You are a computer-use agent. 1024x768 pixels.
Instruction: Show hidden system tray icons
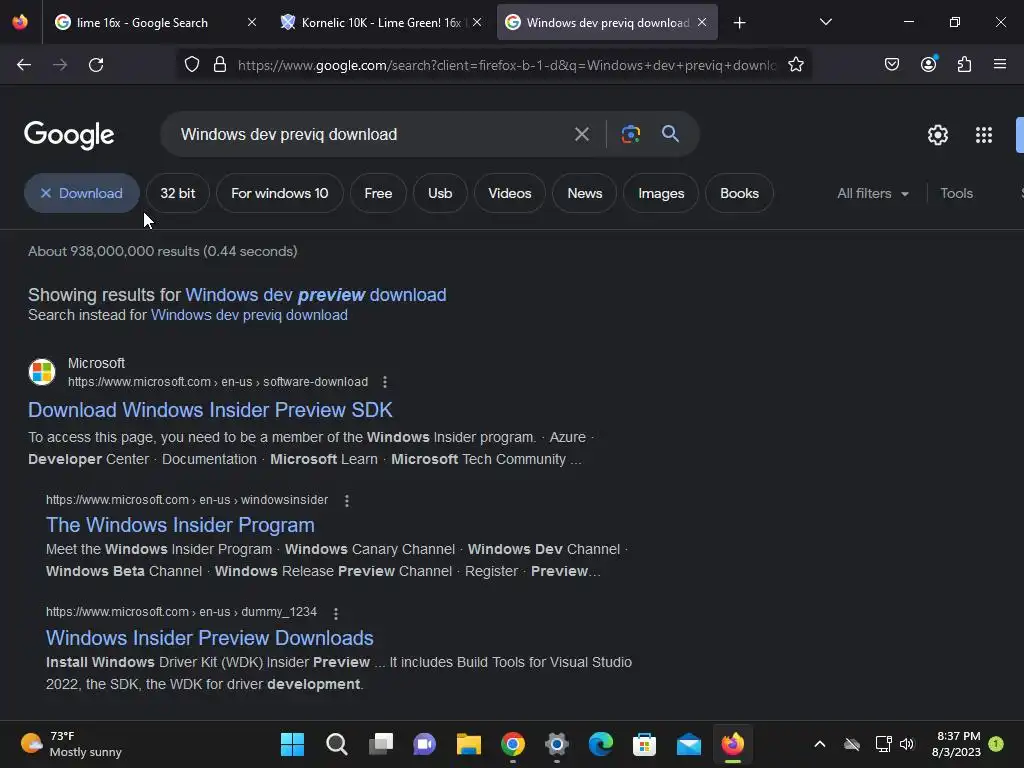[x=820, y=744]
